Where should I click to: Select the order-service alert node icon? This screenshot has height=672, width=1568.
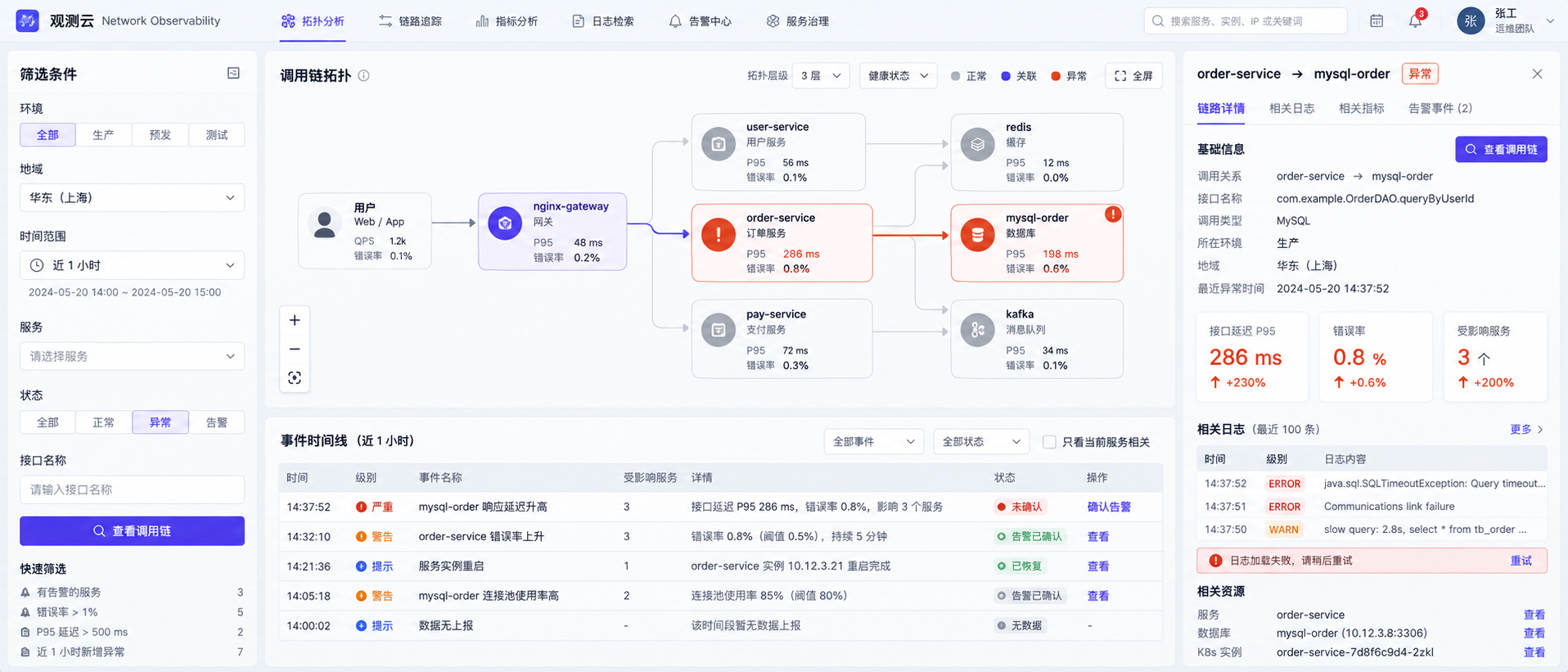[719, 235]
